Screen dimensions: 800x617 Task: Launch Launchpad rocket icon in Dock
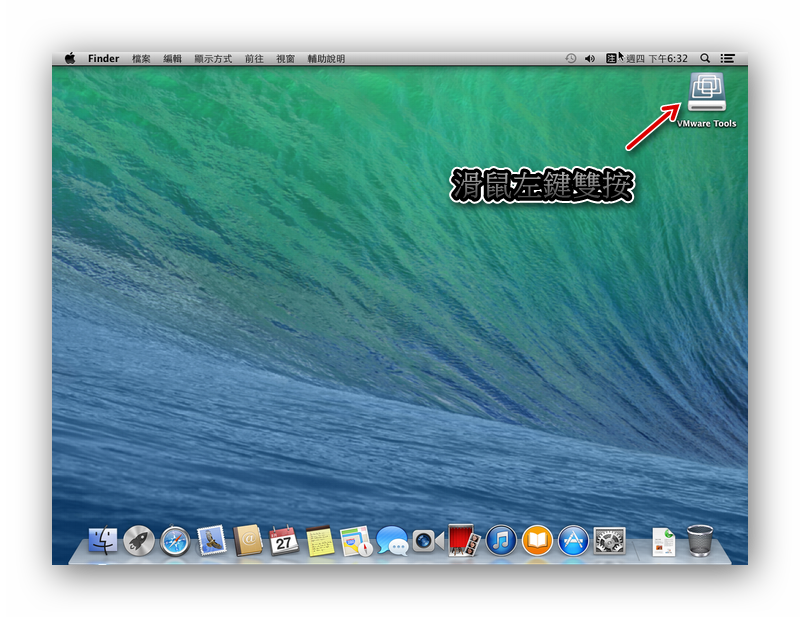[x=139, y=540]
